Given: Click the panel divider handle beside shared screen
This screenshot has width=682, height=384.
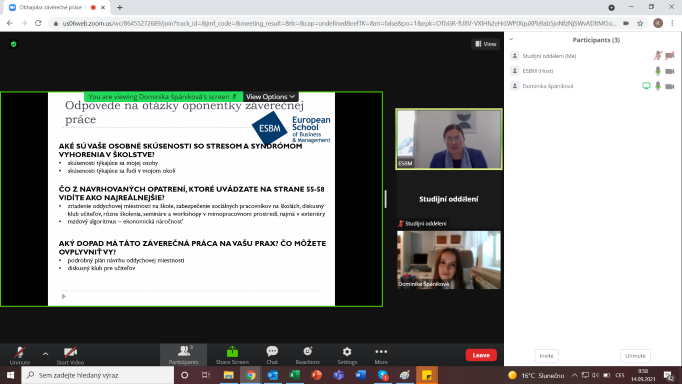Looking at the screenshot, I should tap(385, 199).
